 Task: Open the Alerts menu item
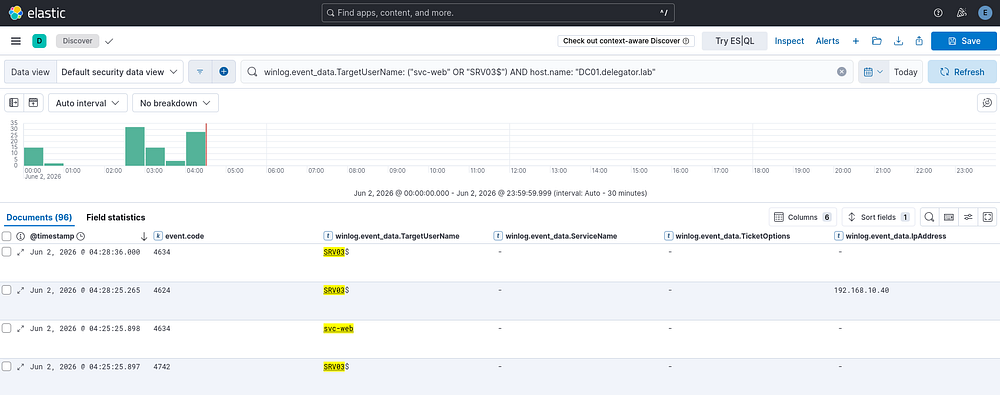(828, 41)
